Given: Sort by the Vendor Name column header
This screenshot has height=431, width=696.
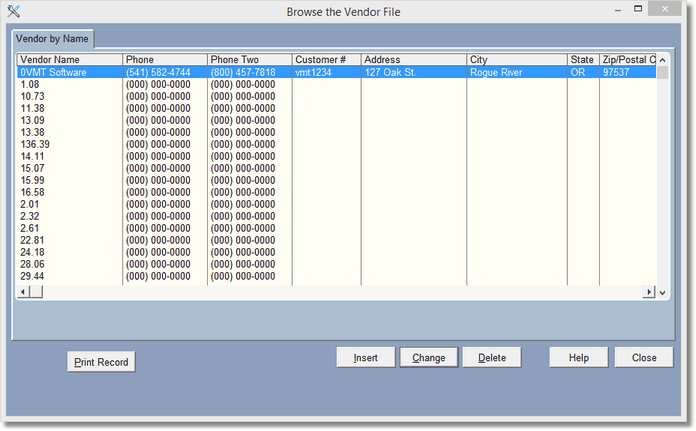Looking at the screenshot, I should pos(70,59).
